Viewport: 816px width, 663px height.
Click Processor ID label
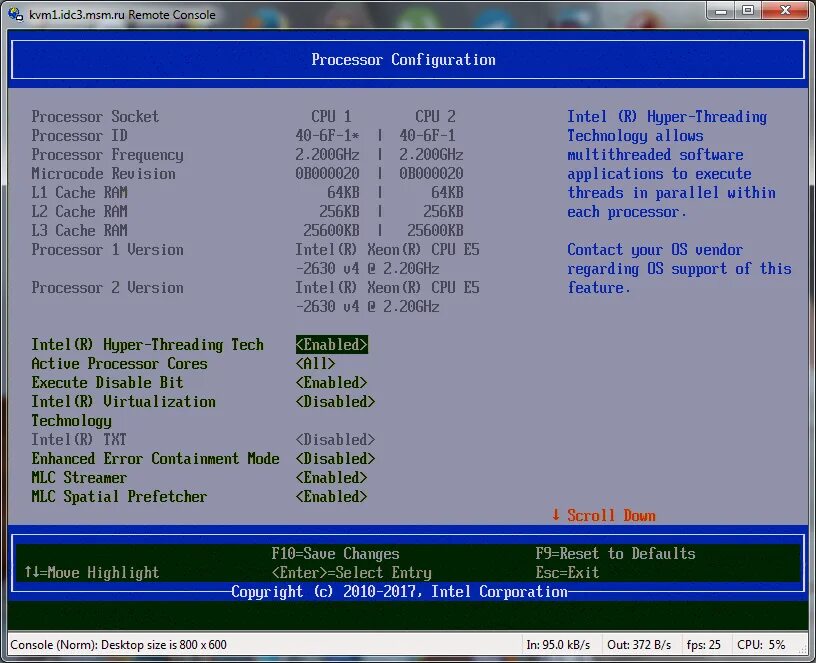79,136
